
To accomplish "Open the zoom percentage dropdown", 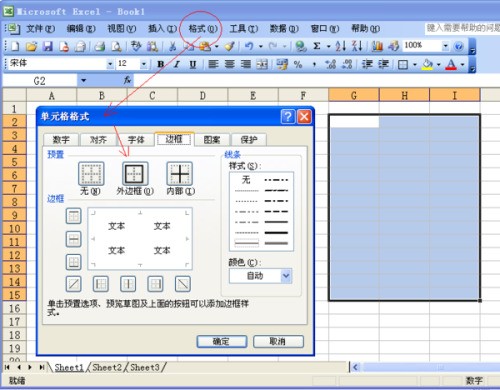I will coord(445,46).
